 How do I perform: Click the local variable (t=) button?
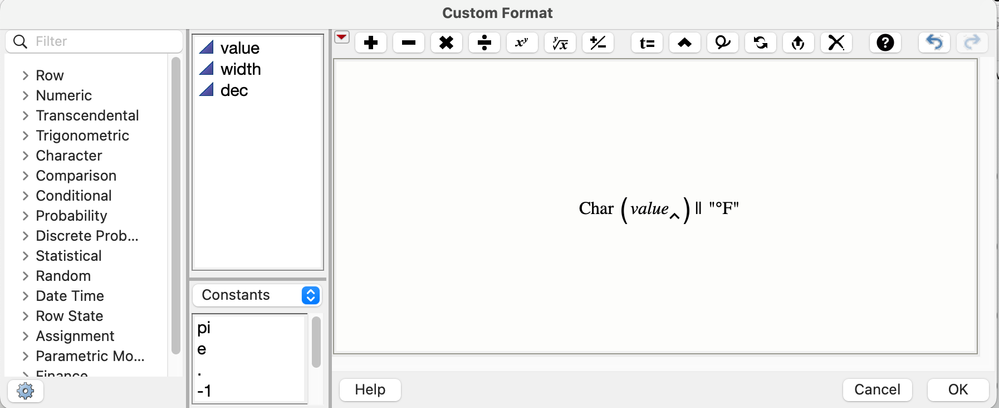647,43
